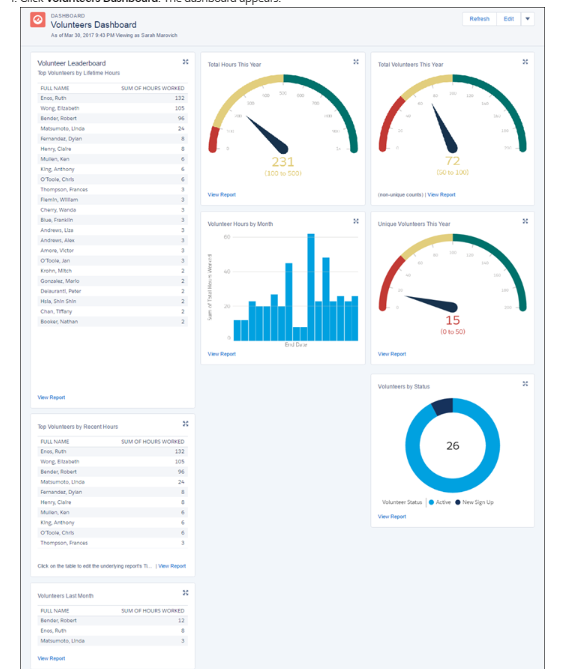Click the Edit button
This screenshot has width=571, height=669.
(x=509, y=19)
